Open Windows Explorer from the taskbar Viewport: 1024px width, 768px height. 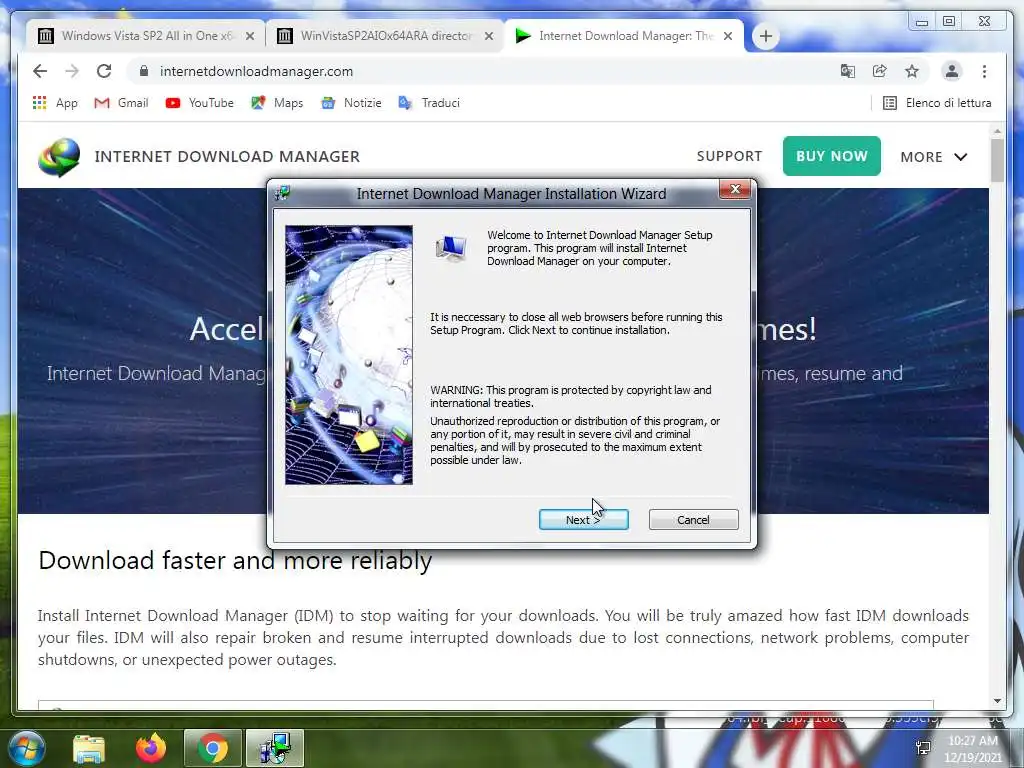(89, 748)
